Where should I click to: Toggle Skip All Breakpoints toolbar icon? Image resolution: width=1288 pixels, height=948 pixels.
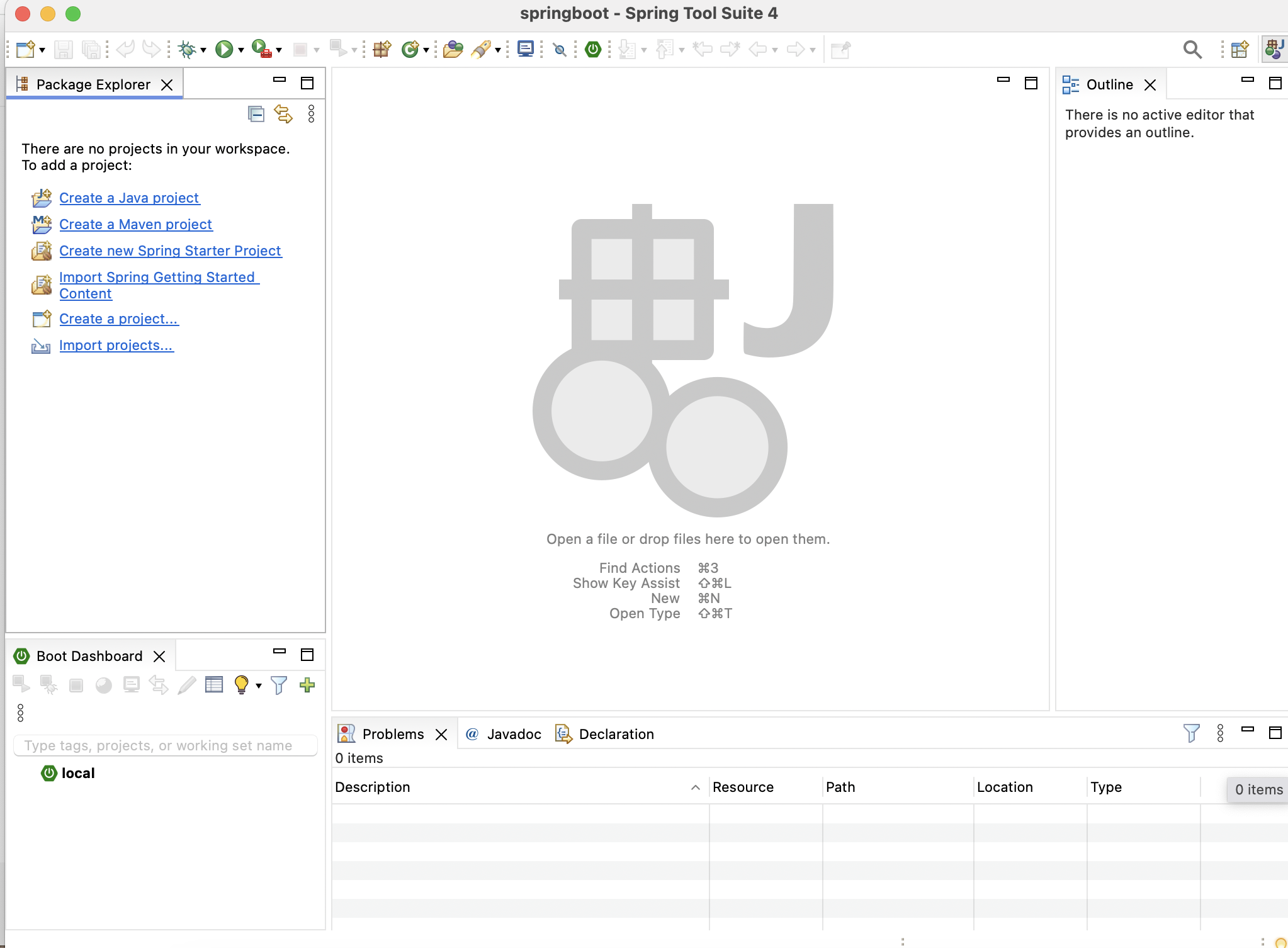click(559, 49)
